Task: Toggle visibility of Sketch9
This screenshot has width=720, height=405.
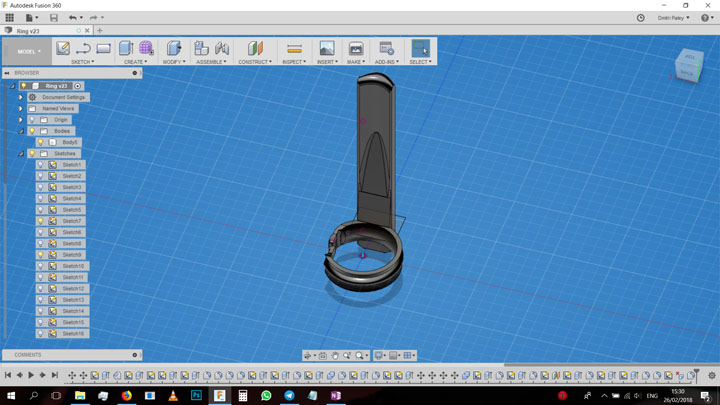Action: [40, 255]
